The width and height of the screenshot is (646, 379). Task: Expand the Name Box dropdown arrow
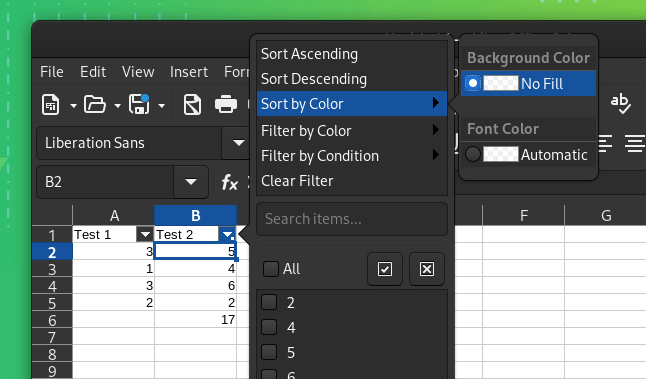point(191,182)
